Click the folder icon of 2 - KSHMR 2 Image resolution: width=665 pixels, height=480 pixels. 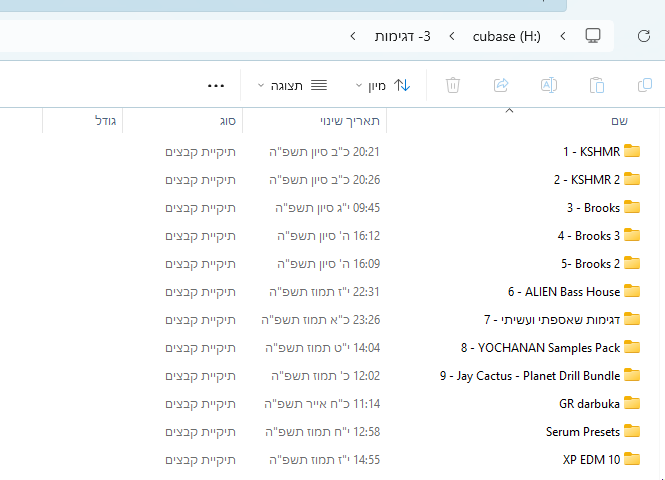tap(632, 179)
